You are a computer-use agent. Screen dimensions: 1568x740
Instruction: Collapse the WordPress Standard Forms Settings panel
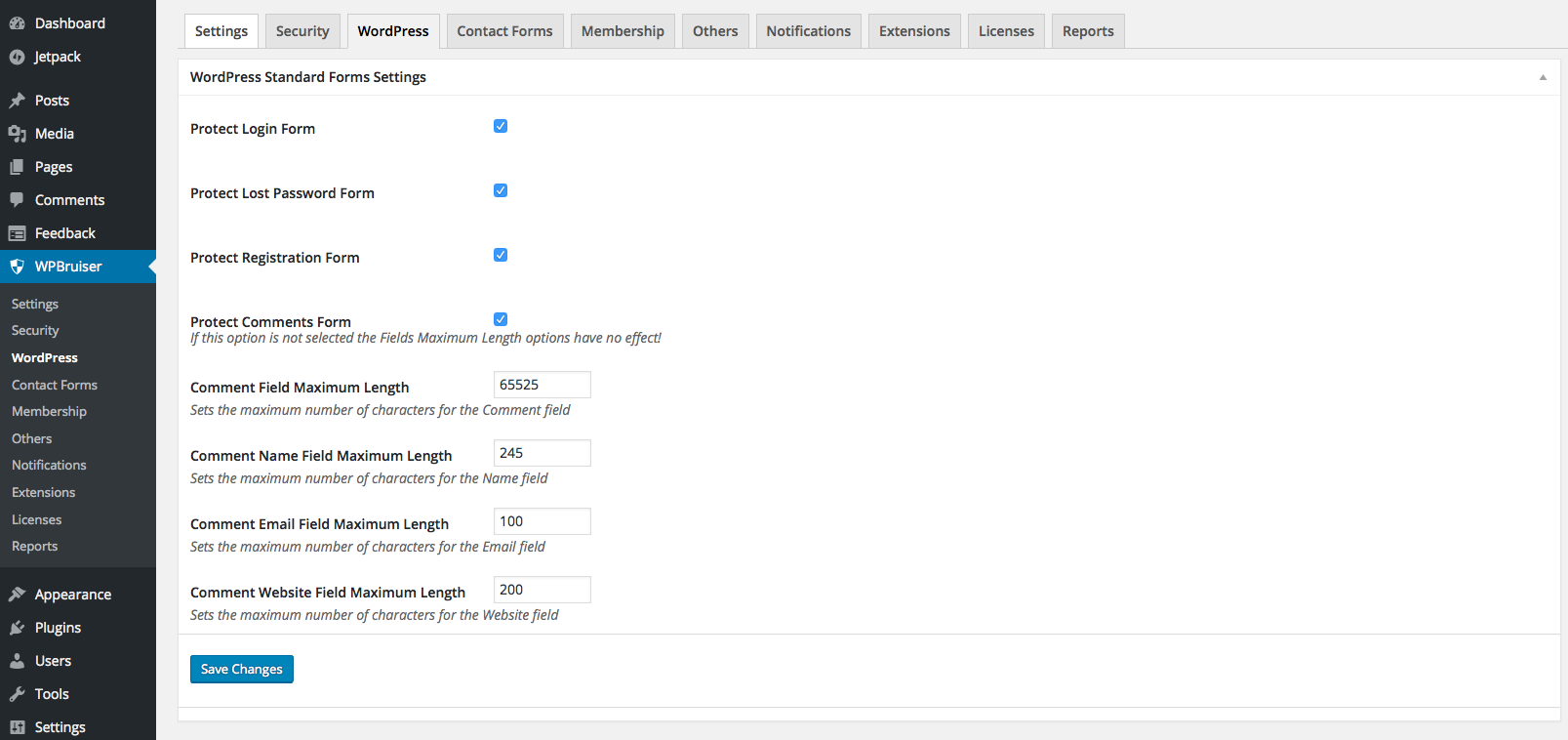1543,77
